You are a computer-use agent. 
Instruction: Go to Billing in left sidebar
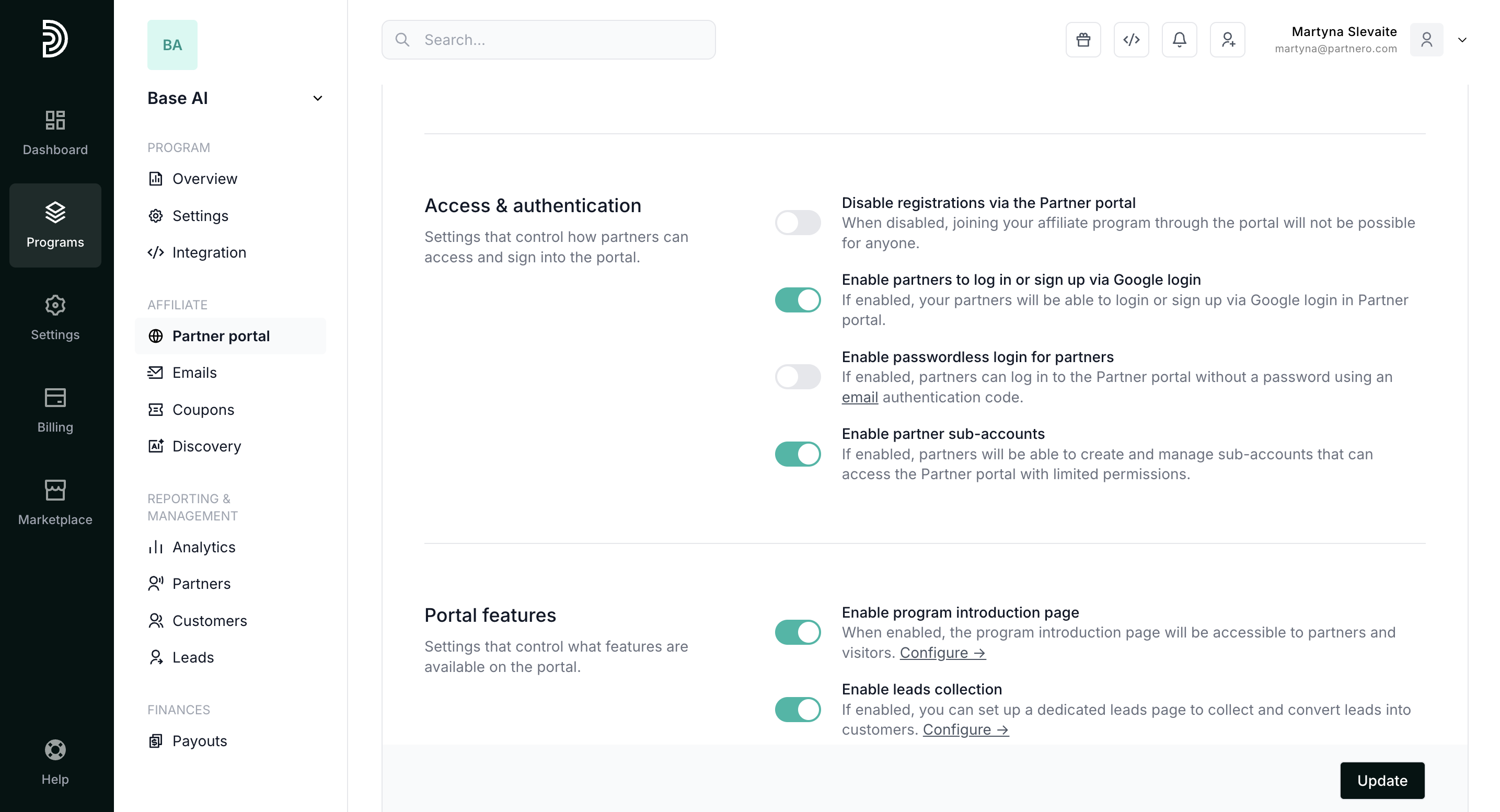click(x=55, y=410)
